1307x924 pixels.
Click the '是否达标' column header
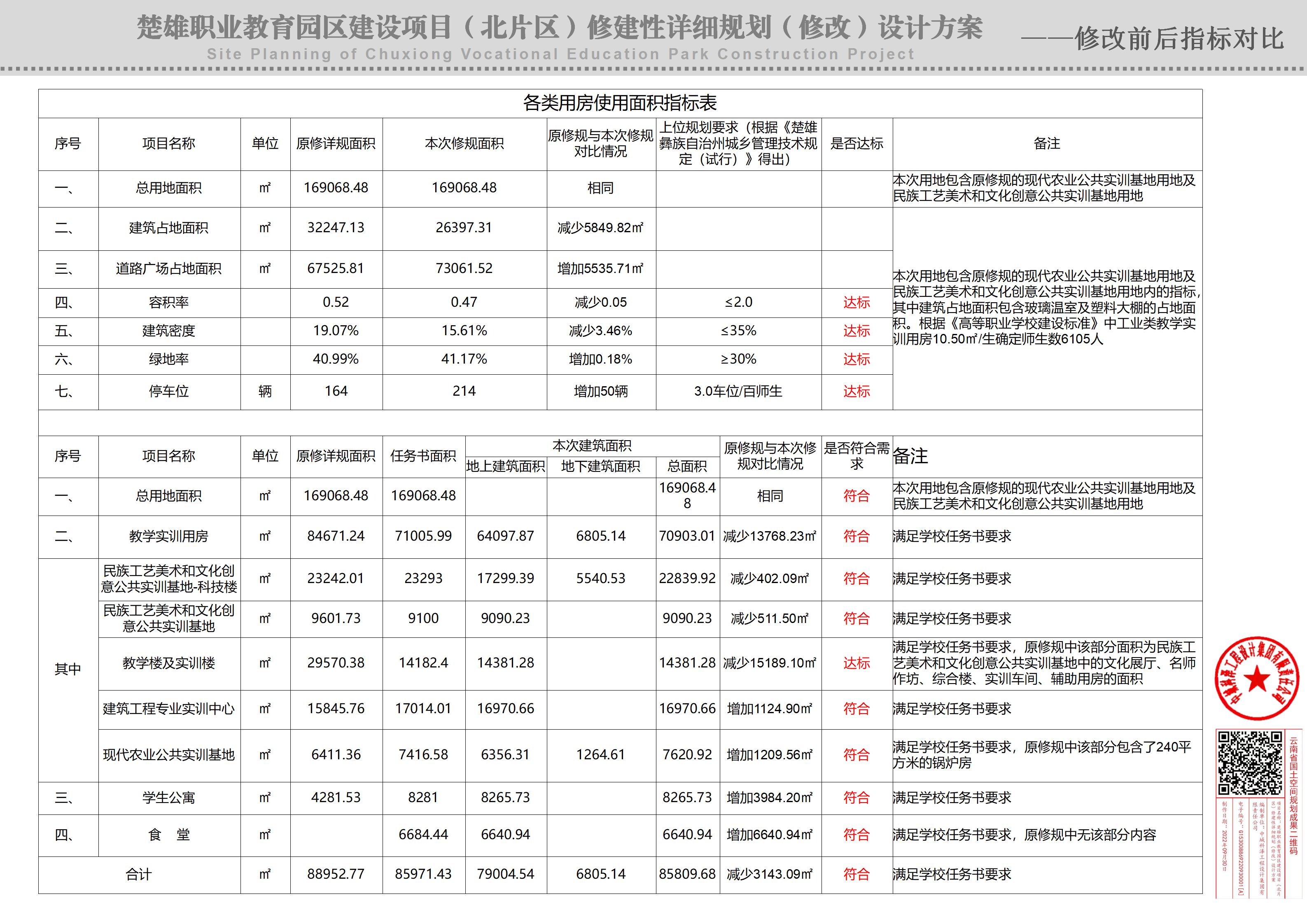[x=856, y=143]
